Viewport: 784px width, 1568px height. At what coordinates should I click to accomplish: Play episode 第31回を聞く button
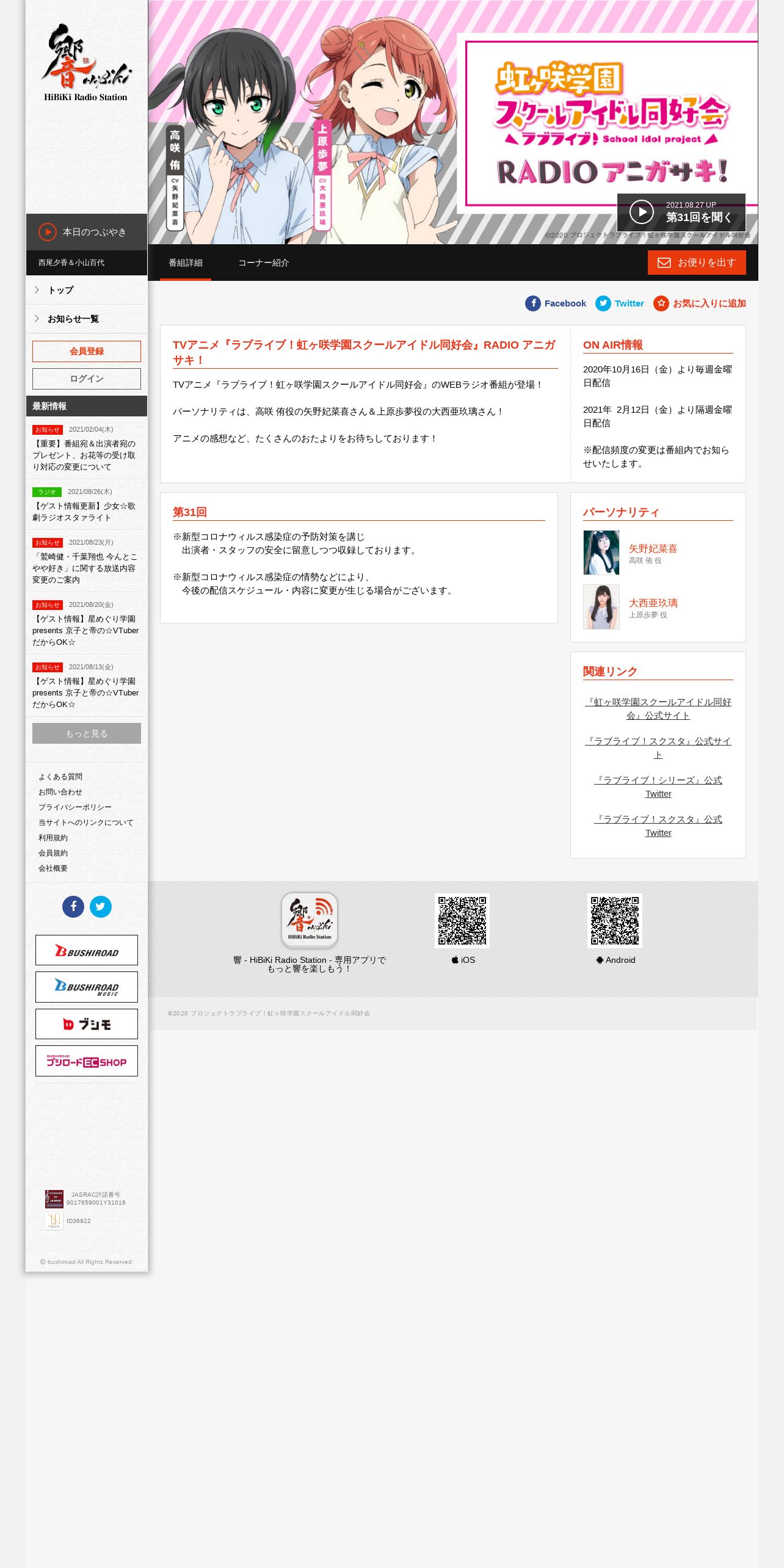click(x=681, y=212)
